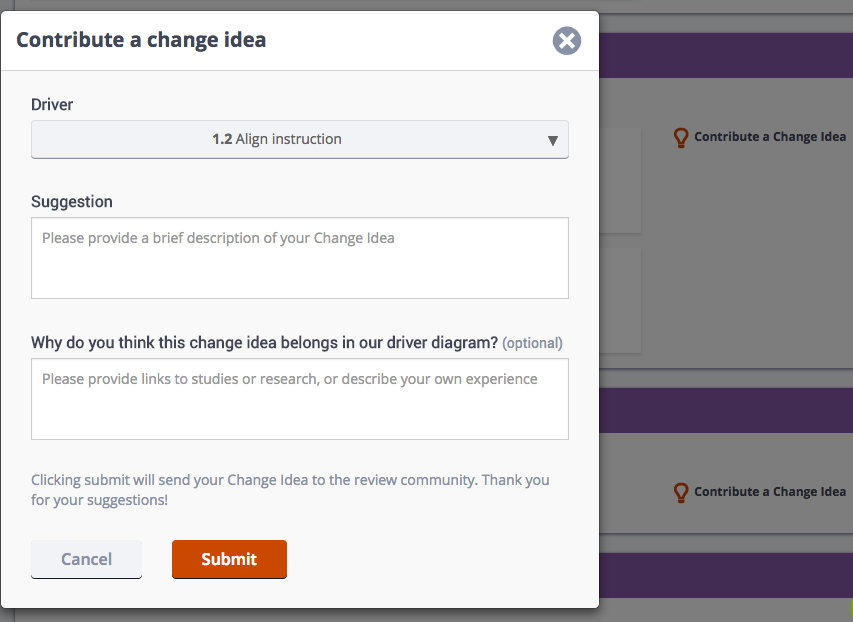Image resolution: width=853 pixels, height=622 pixels.
Task: Click the Driver field label
Action: tap(52, 104)
